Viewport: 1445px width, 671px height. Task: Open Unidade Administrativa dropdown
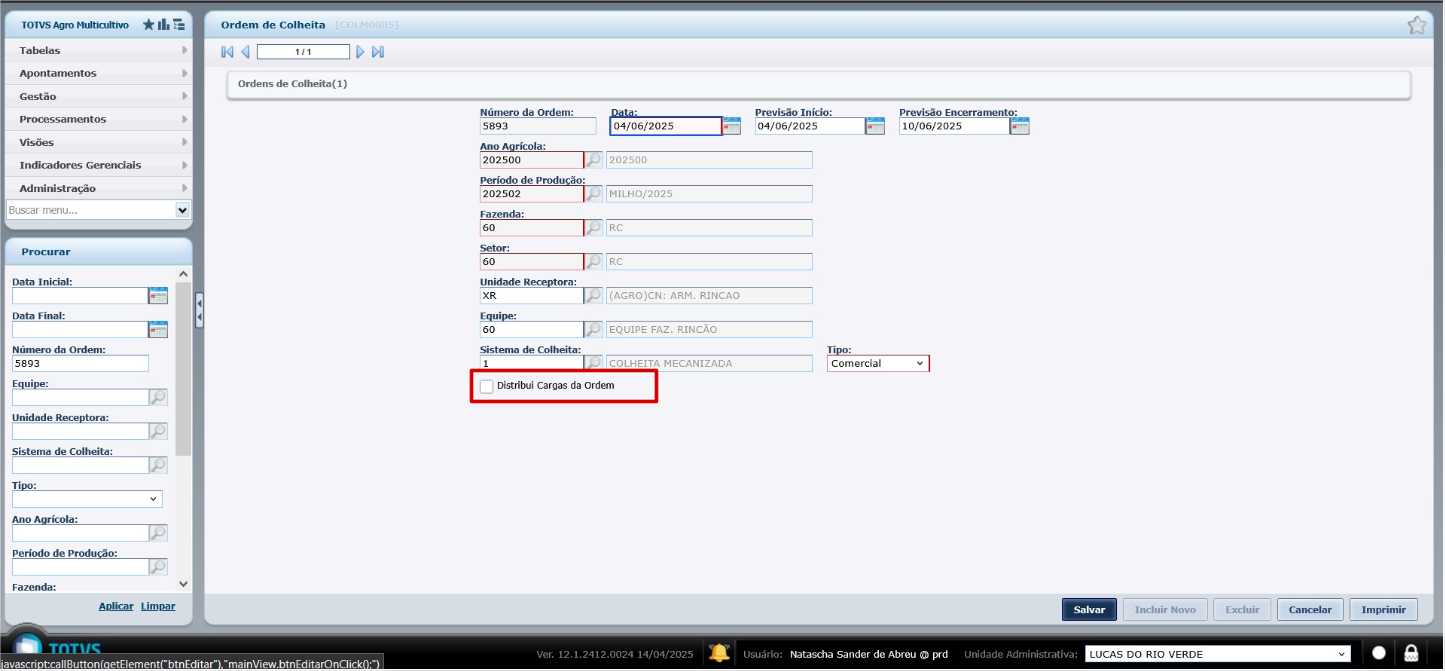point(1218,655)
